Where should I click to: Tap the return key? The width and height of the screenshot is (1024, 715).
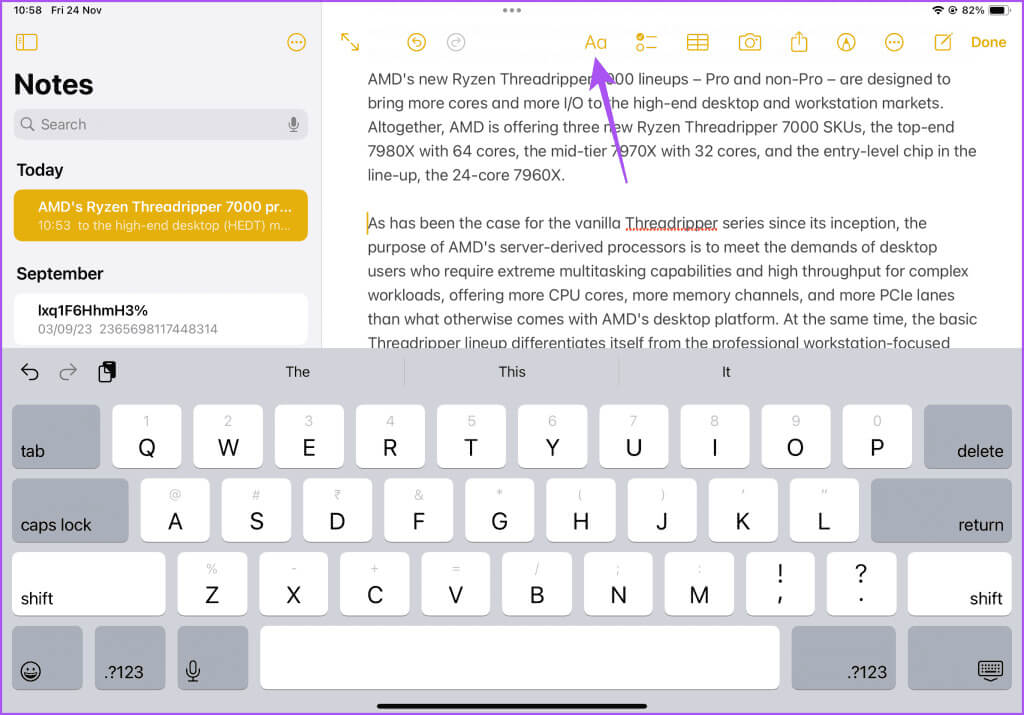(x=941, y=510)
